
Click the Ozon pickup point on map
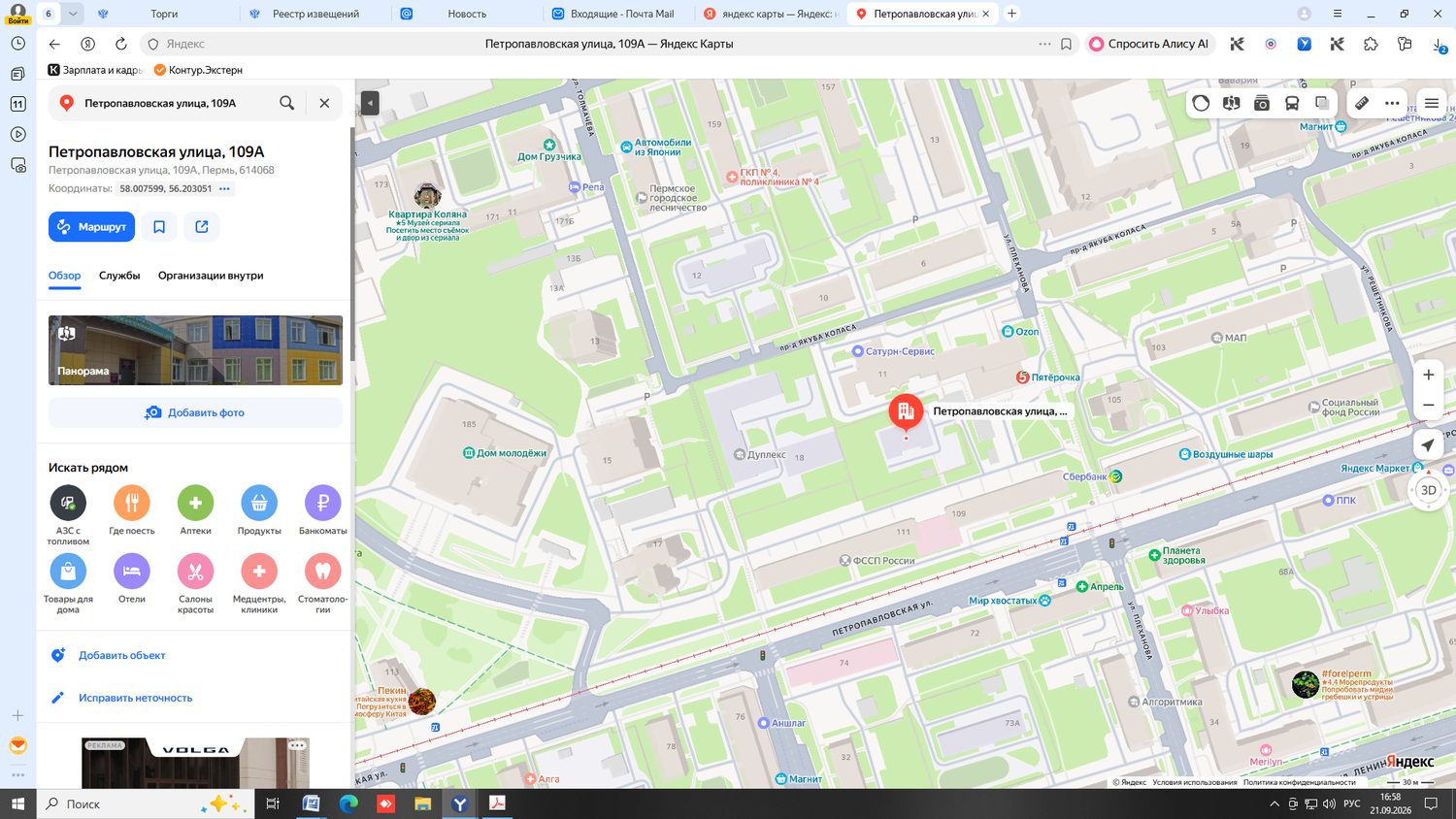point(1020,332)
